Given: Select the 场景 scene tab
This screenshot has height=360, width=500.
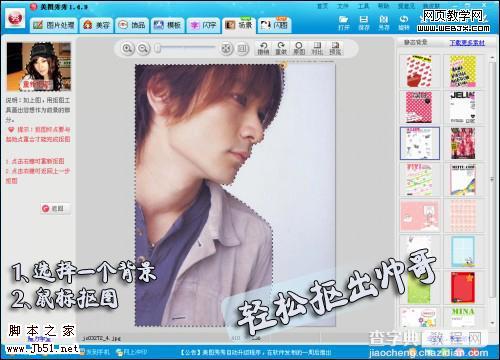Looking at the screenshot, I should pyautogui.click(x=239, y=25).
